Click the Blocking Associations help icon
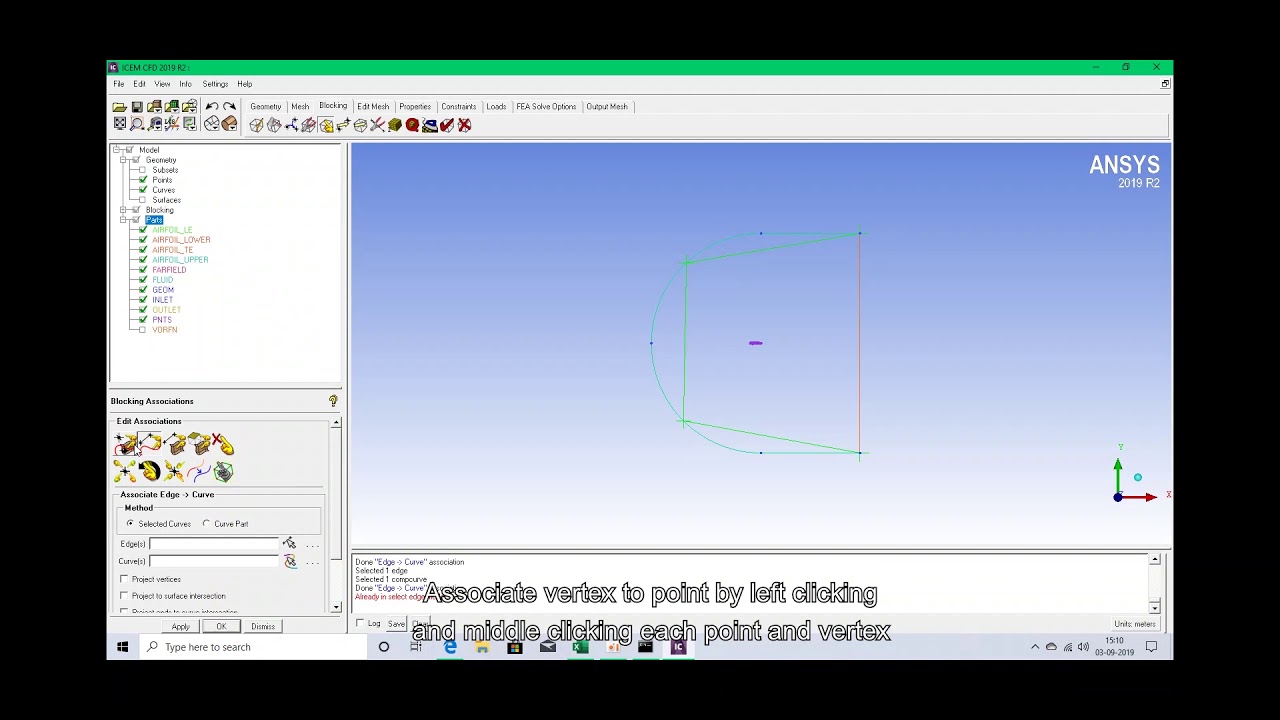 click(333, 401)
